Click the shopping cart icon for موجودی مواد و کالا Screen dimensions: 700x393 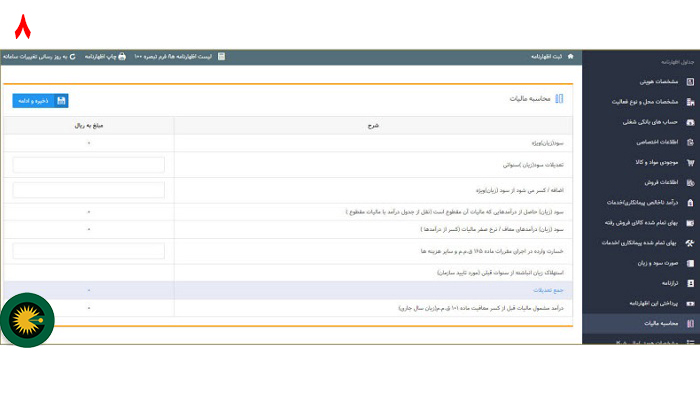(690, 163)
